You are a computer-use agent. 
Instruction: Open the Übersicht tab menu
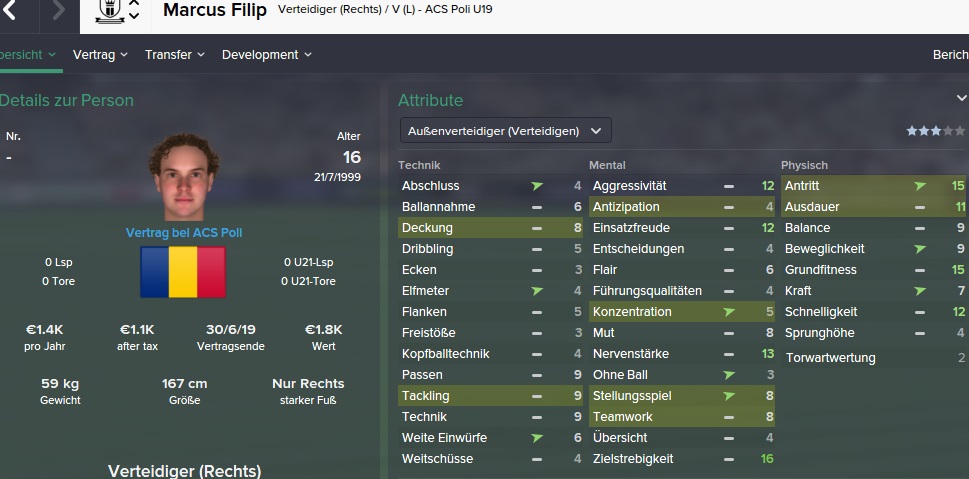point(28,55)
